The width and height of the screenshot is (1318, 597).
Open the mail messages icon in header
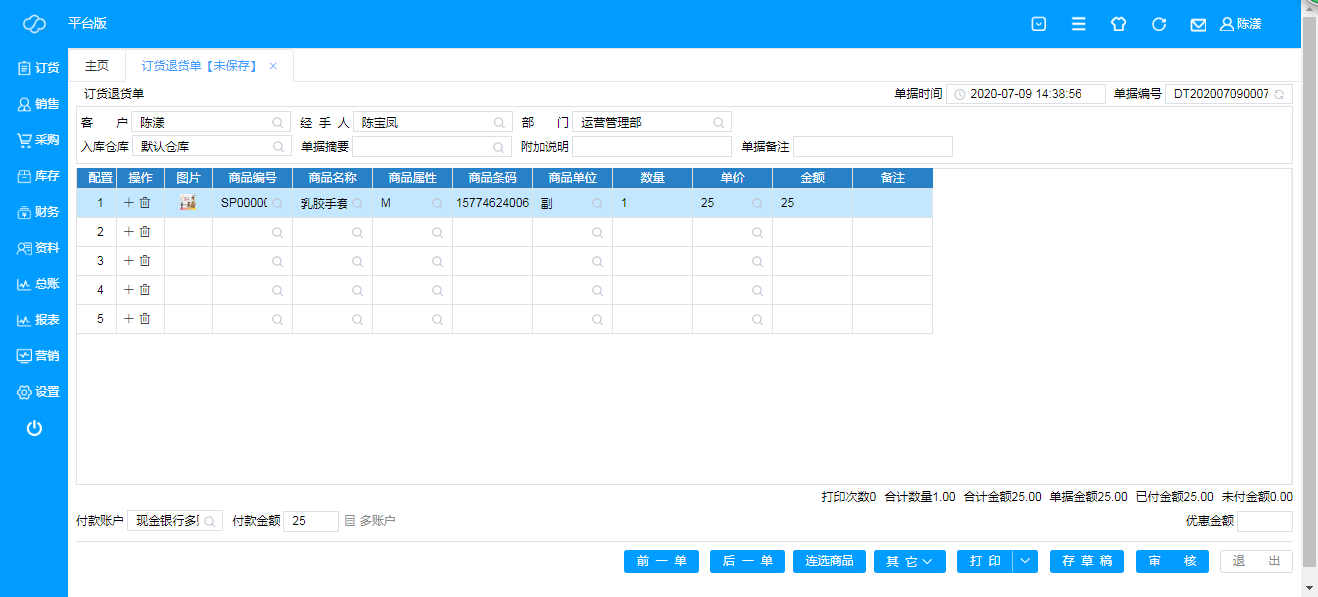click(1198, 24)
